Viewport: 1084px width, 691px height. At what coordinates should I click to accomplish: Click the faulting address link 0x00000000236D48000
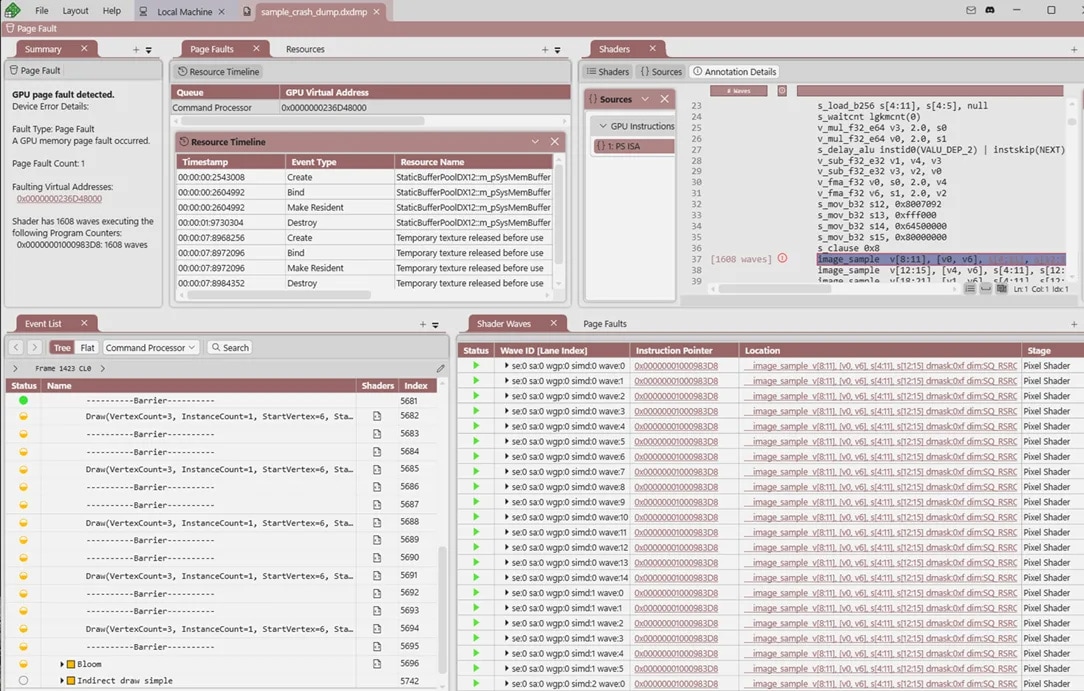58,199
